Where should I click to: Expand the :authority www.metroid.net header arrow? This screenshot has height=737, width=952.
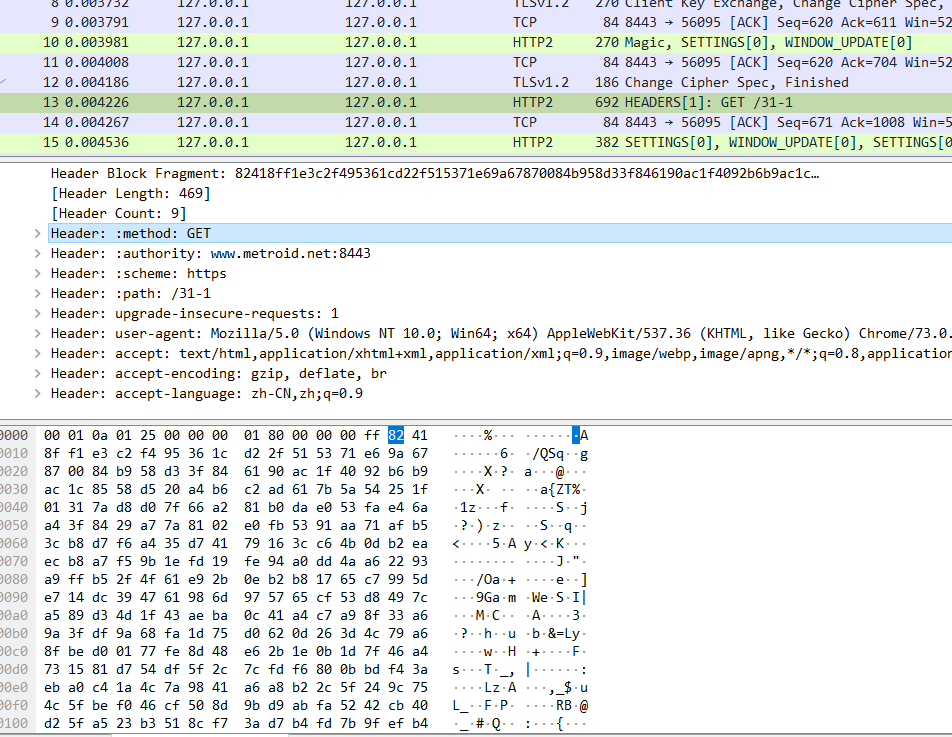(x=38, y=253)
